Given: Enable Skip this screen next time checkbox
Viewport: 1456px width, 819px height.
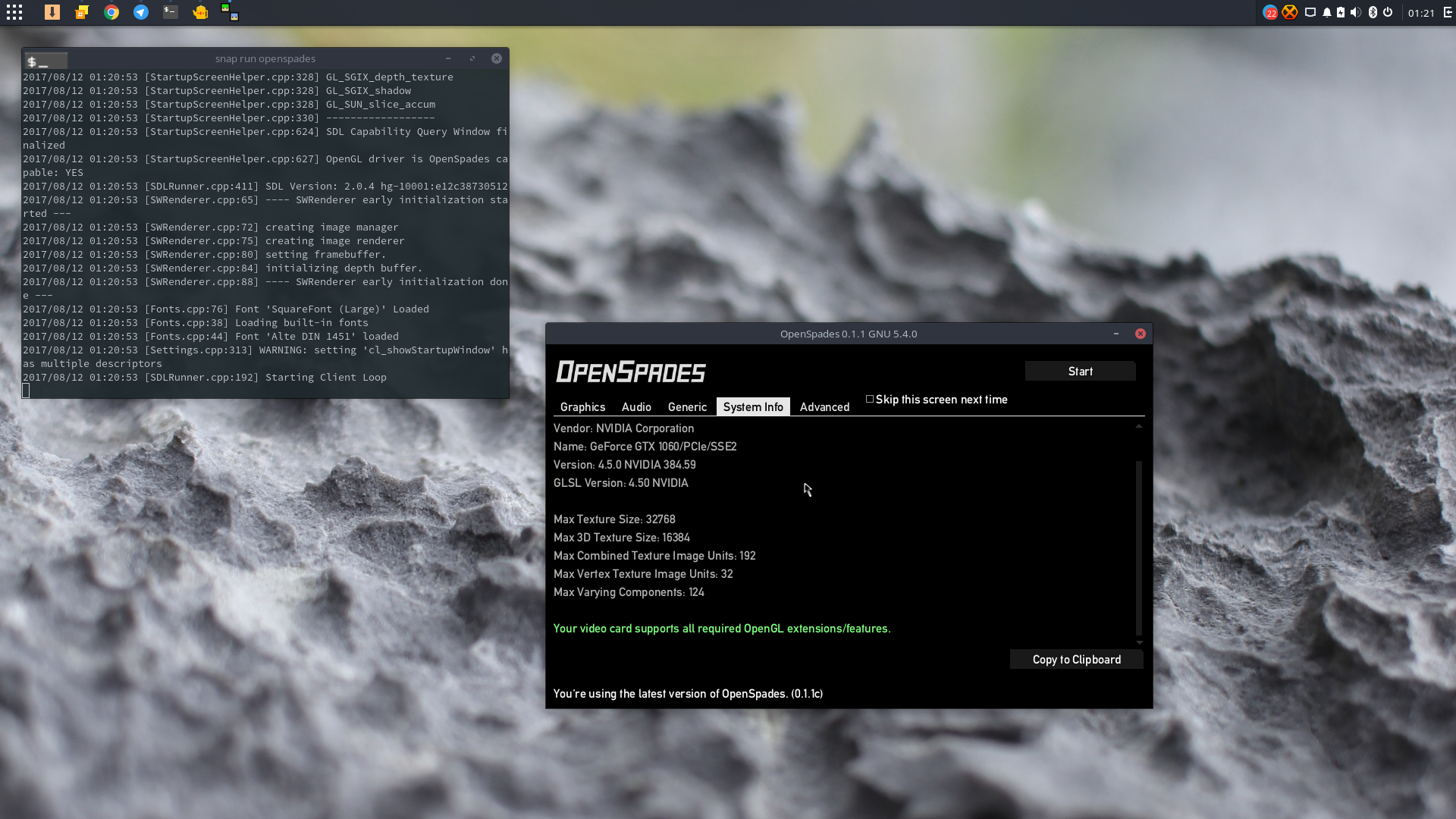Looking at the screenshot, I should point(870,399).
